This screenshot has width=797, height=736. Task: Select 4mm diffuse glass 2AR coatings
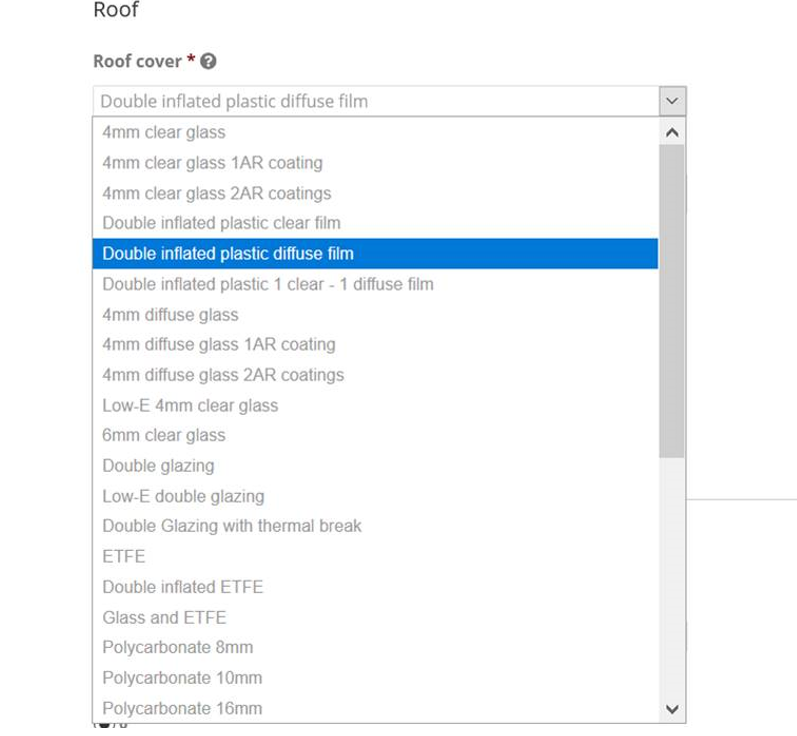pos(375,375)
